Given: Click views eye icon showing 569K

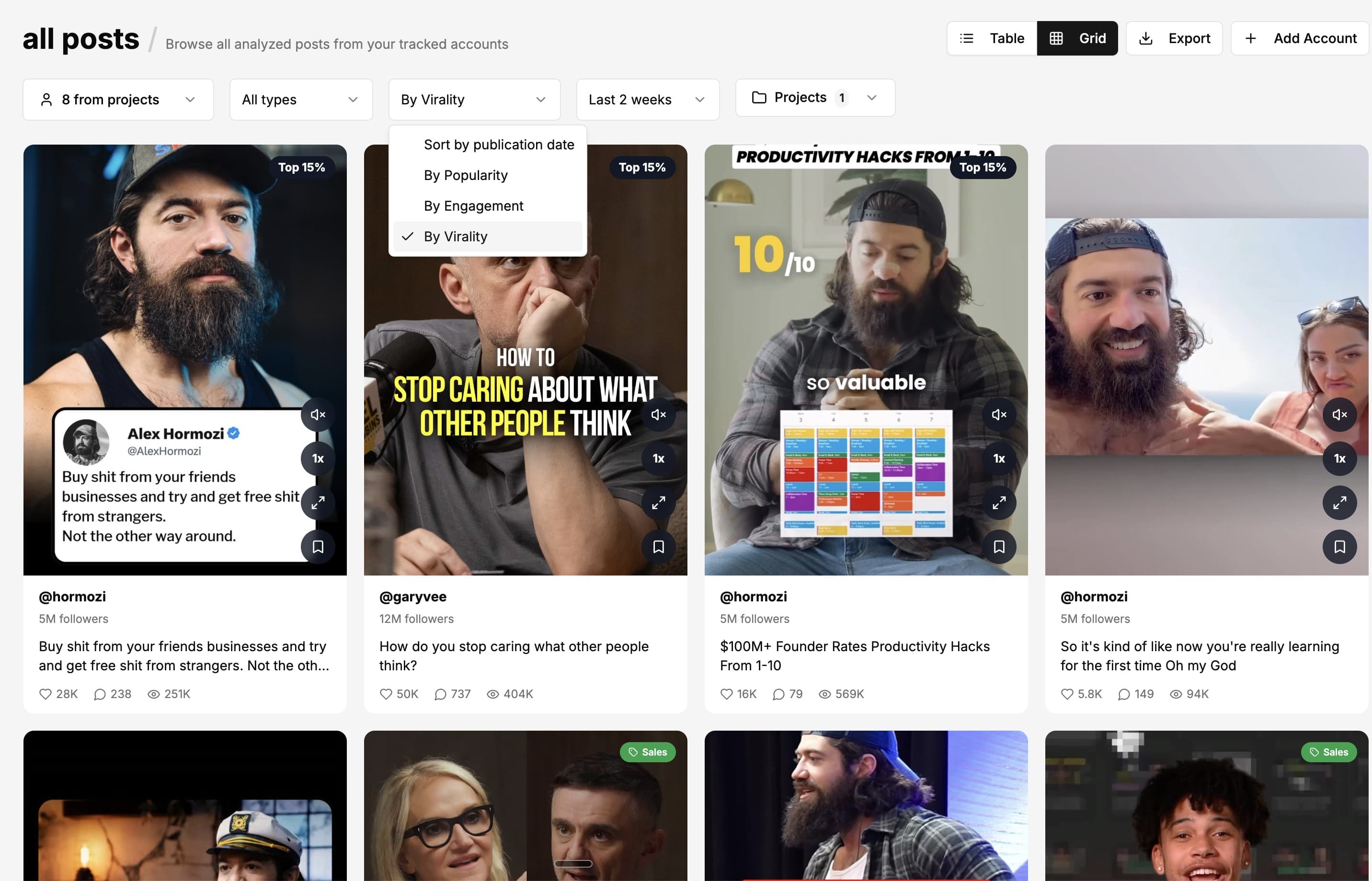Looking at the screenshot, I should [x=825, y=694].
